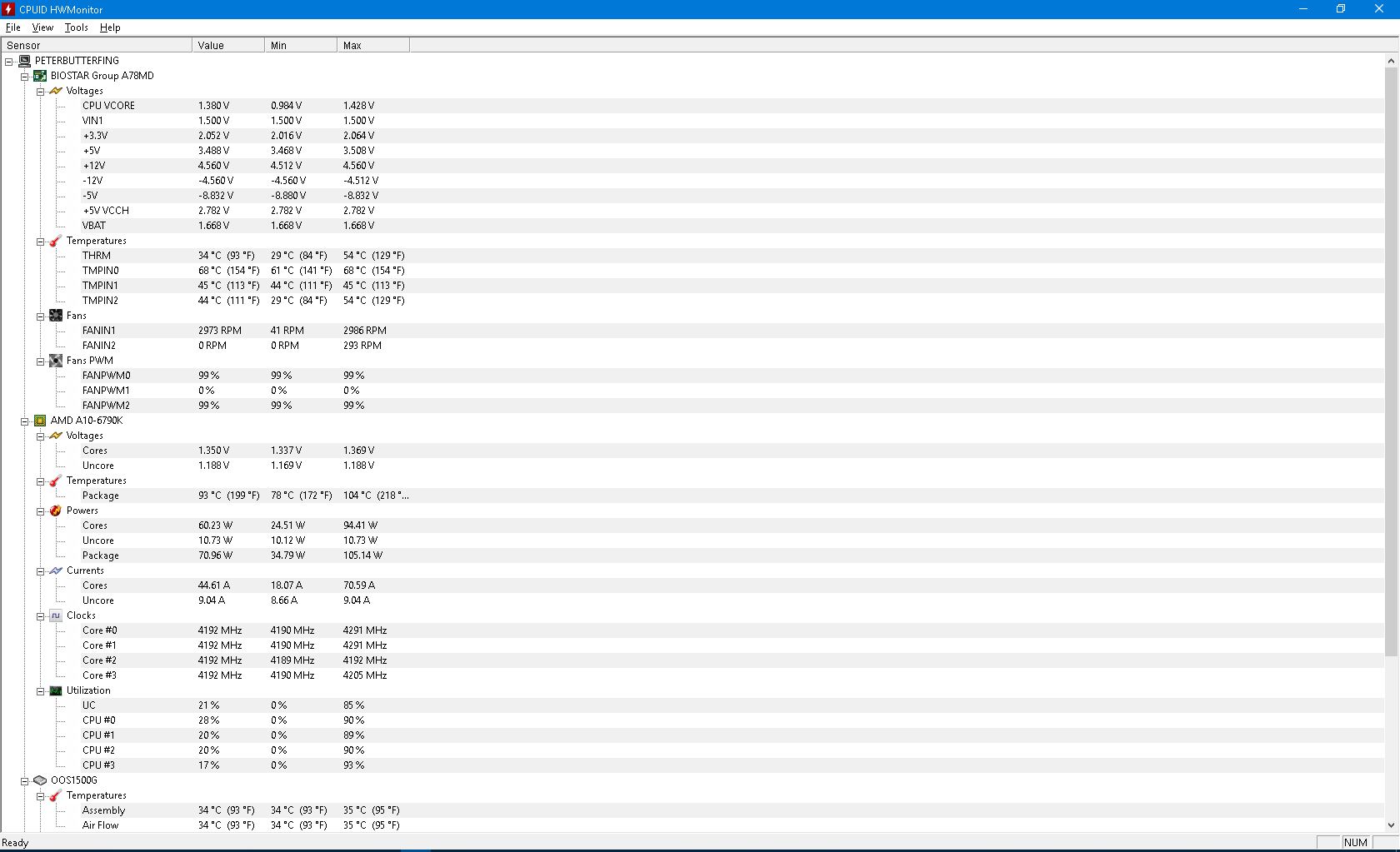
Task: Click the Clocks square-wave icon
Action: [56, 615]
